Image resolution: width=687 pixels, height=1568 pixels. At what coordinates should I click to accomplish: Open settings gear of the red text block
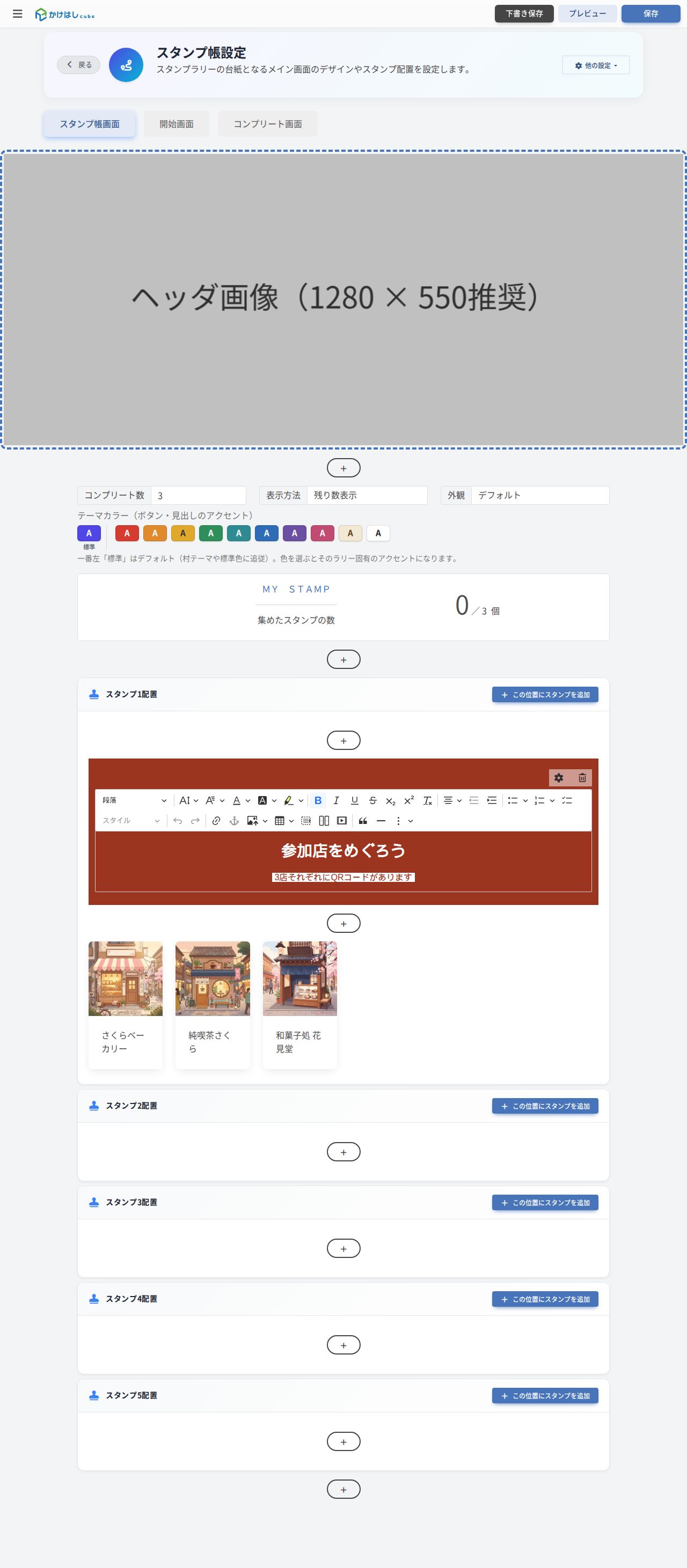pyautogui.click(x=559, y=777)
